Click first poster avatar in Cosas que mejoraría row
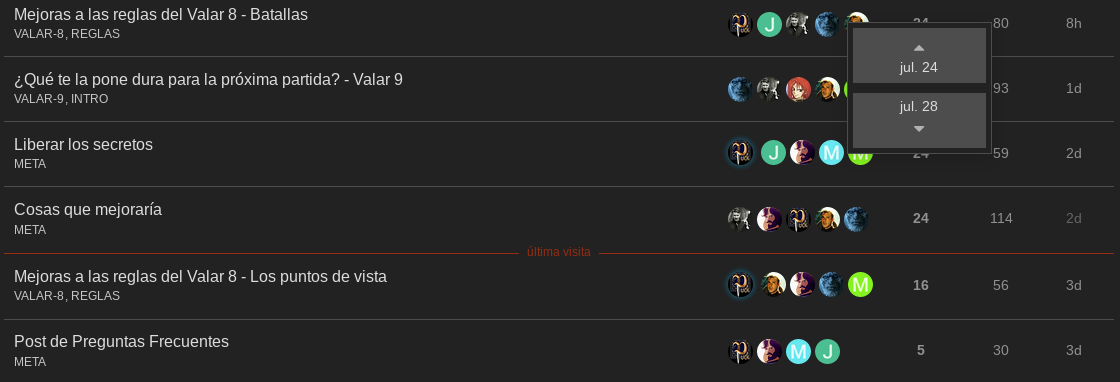Viewport: 1120px width, 382px height. coord(740,218)
